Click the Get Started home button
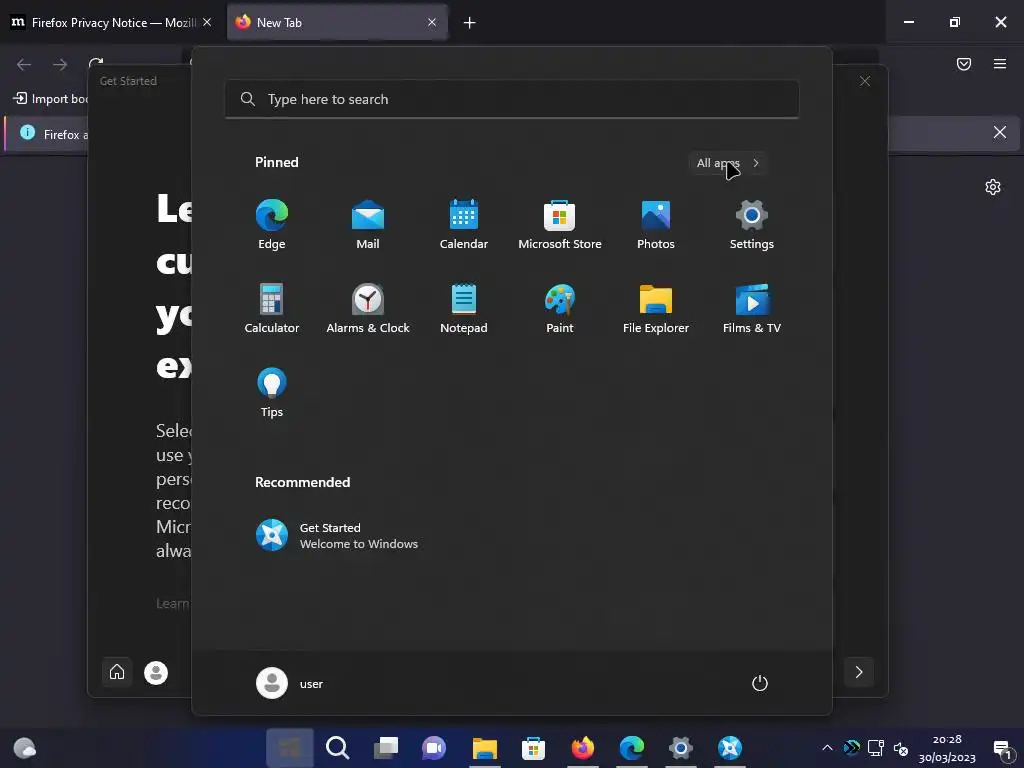Image resolution: width=1024 pixels, height=768 pixels. pyautogui.click(x=117, y=672)
